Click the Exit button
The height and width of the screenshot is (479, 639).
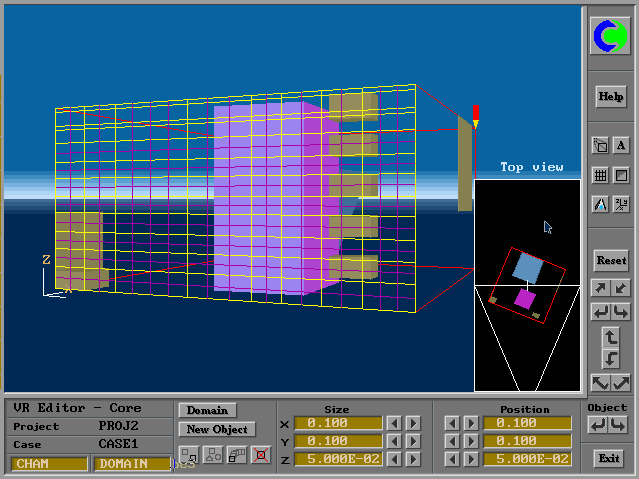click(x=607, y=458)
